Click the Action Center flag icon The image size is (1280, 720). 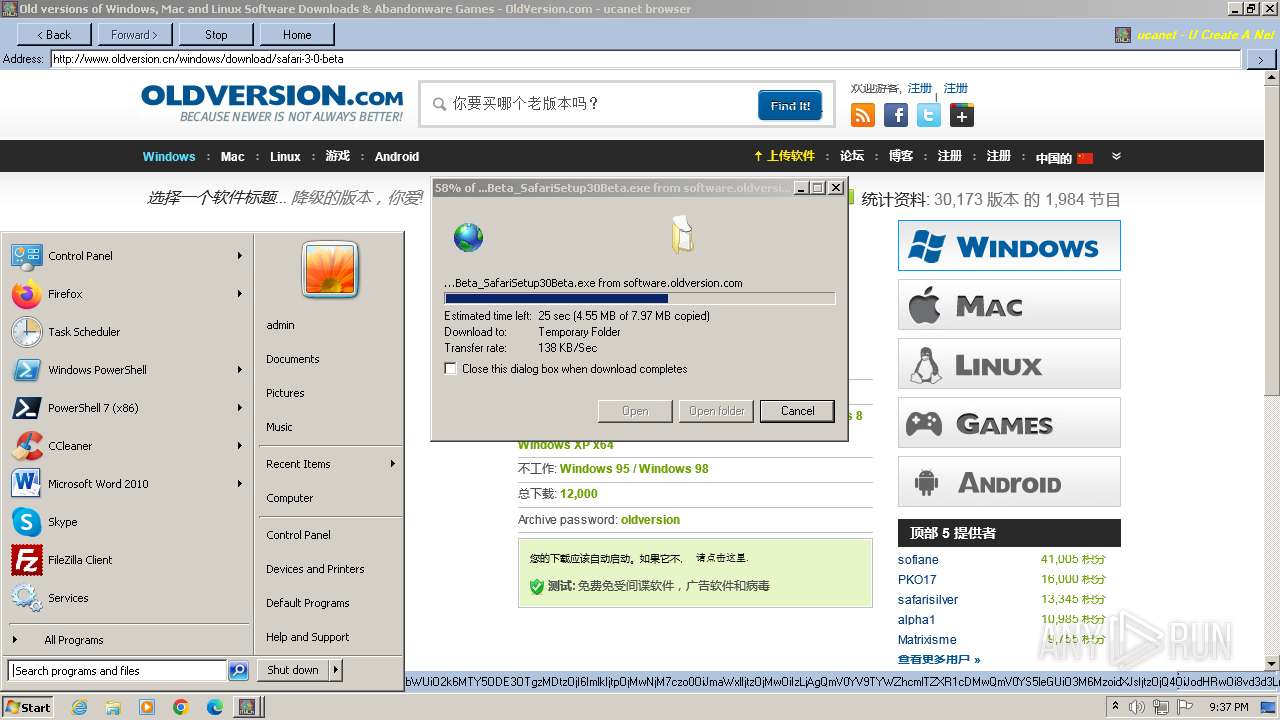click(1184, 707)
